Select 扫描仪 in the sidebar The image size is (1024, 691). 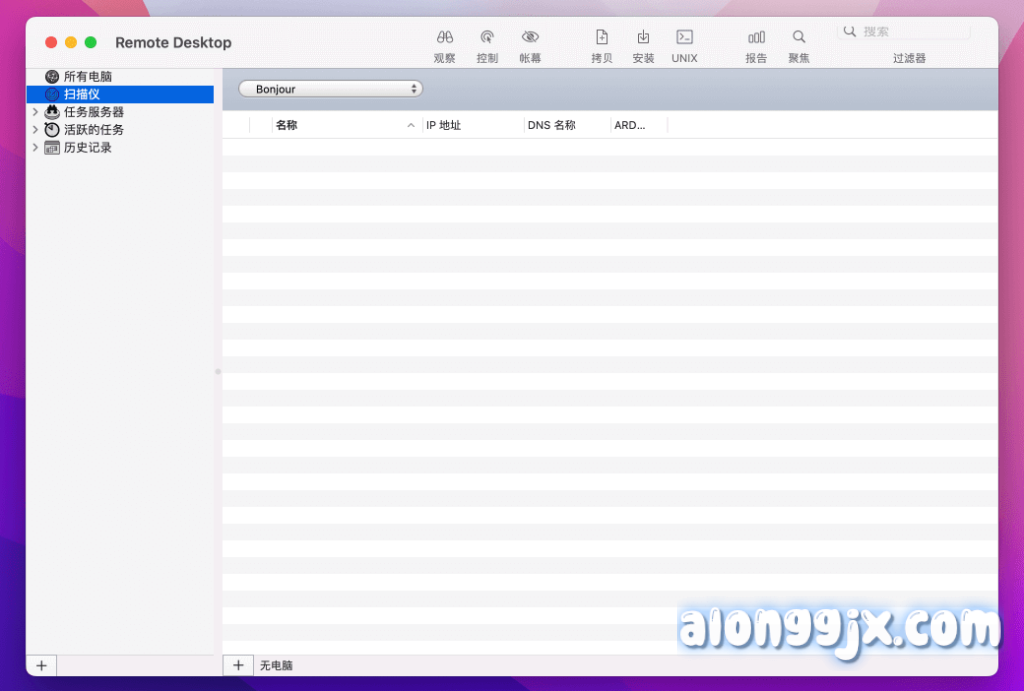coord(82,94)
